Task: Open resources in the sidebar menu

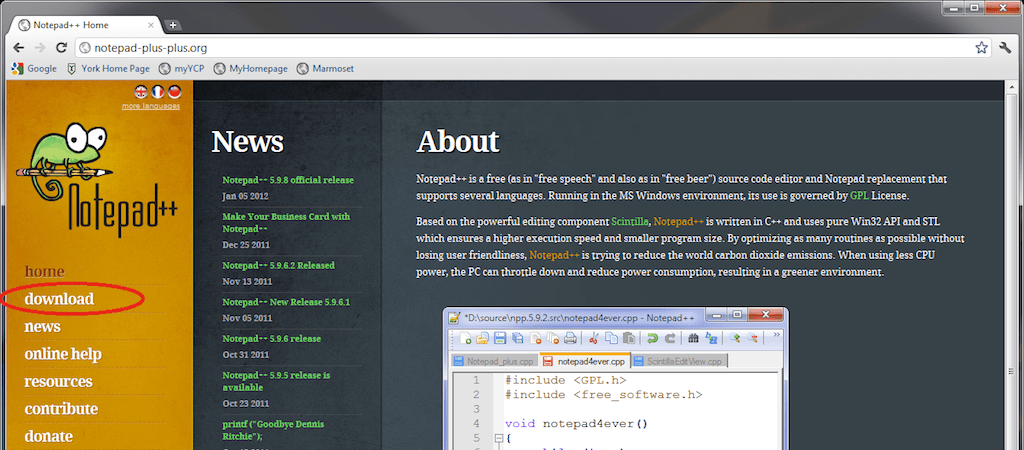Action: click(58, 381)
